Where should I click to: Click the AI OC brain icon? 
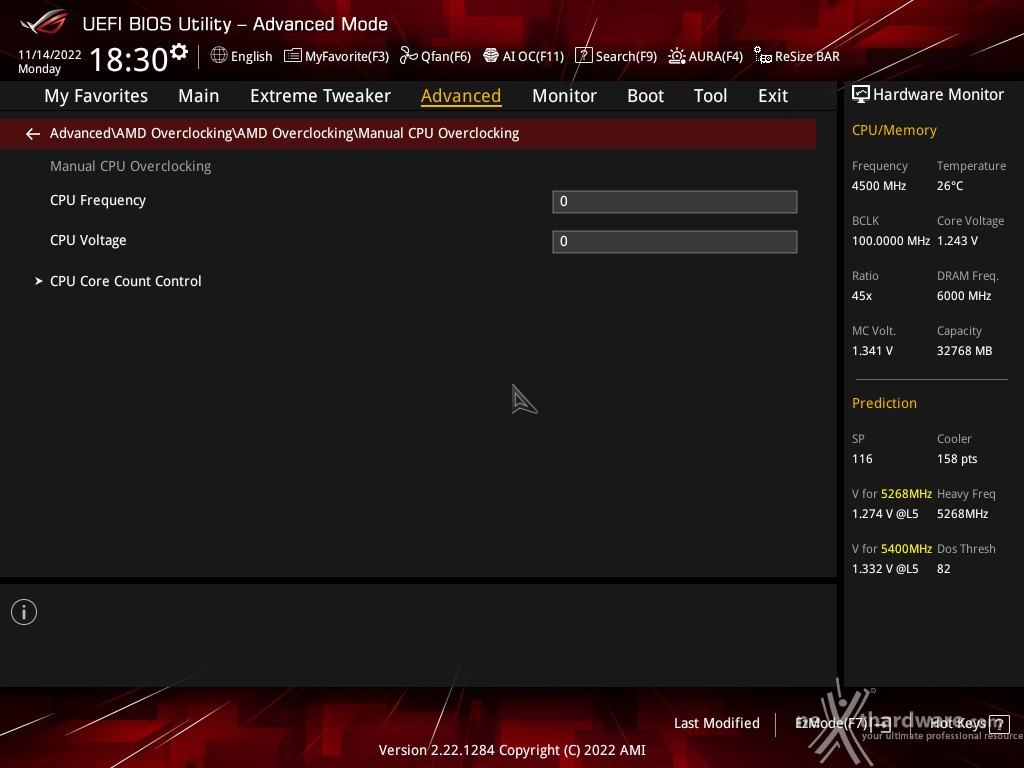[491, 56]
